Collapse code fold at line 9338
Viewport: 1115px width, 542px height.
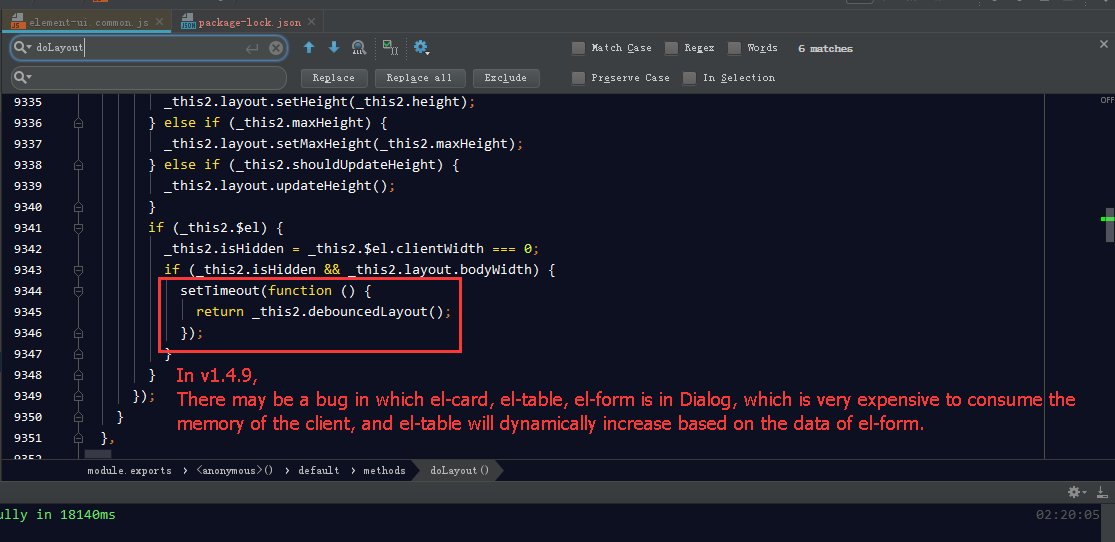pyautogui.click(x=78, y=165)
